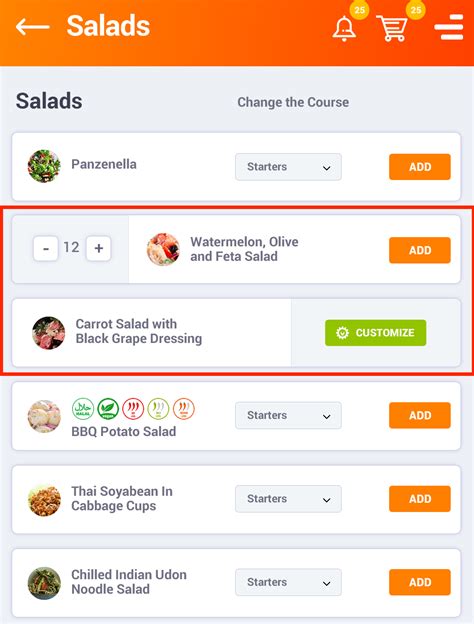Add Watermelon, Olive and Feta Salad
Image resolution: width=474 pixels, height=624 pixels.
click(x=420, y=250)
